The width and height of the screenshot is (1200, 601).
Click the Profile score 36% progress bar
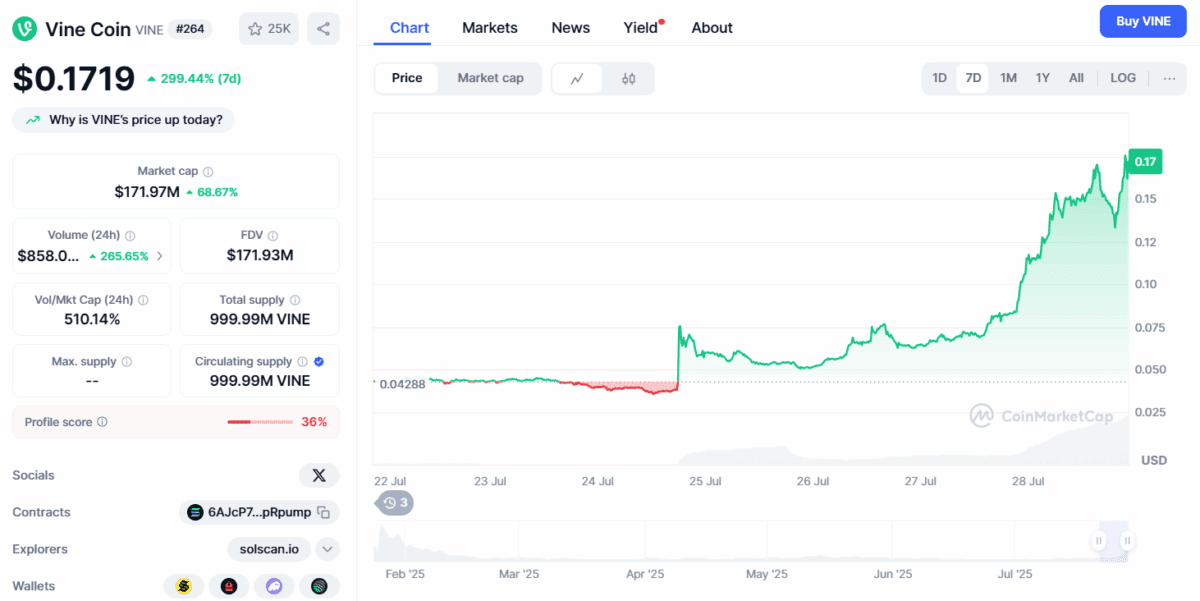259,422
